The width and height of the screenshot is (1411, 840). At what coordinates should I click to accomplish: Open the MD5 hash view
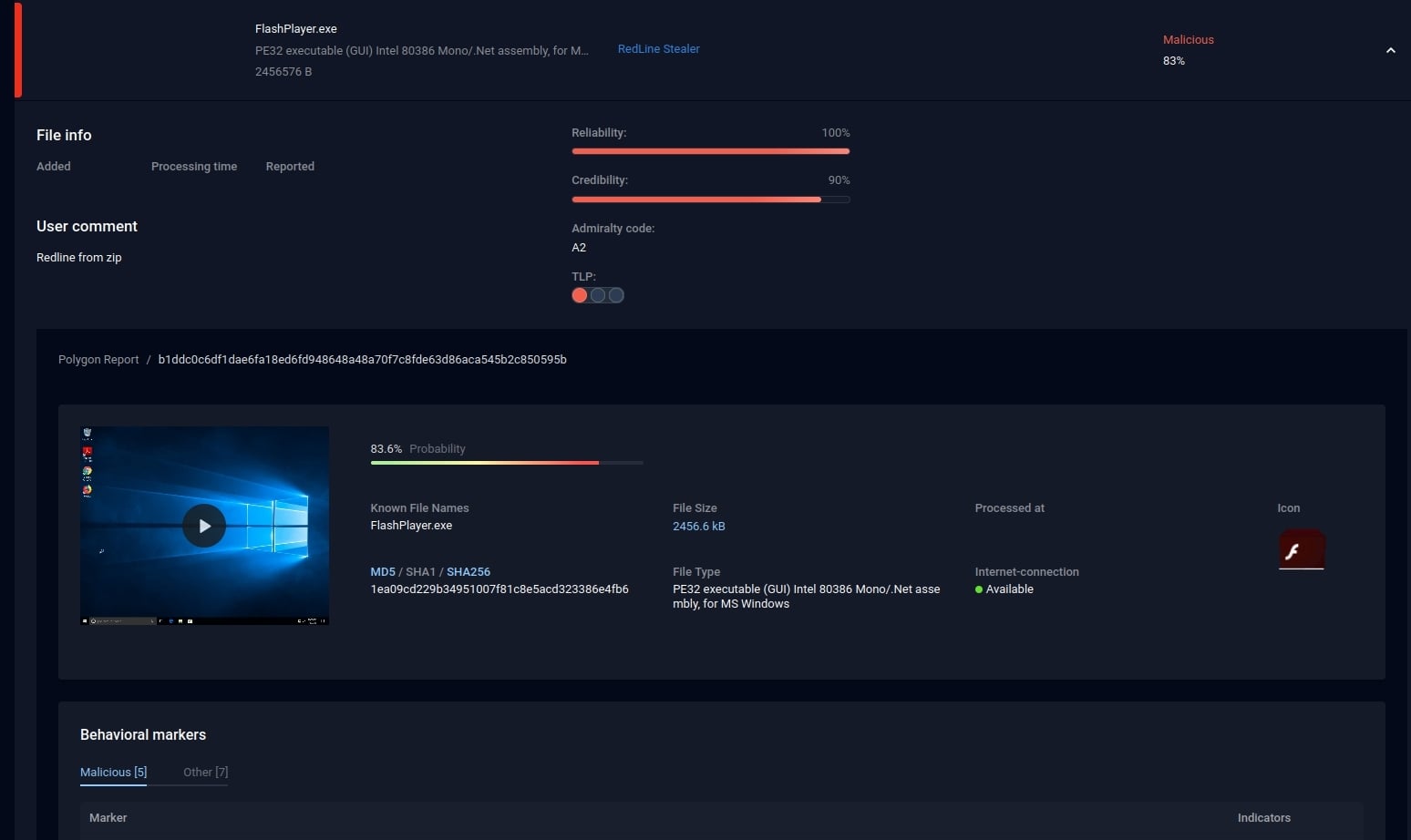tap(382, 571)
